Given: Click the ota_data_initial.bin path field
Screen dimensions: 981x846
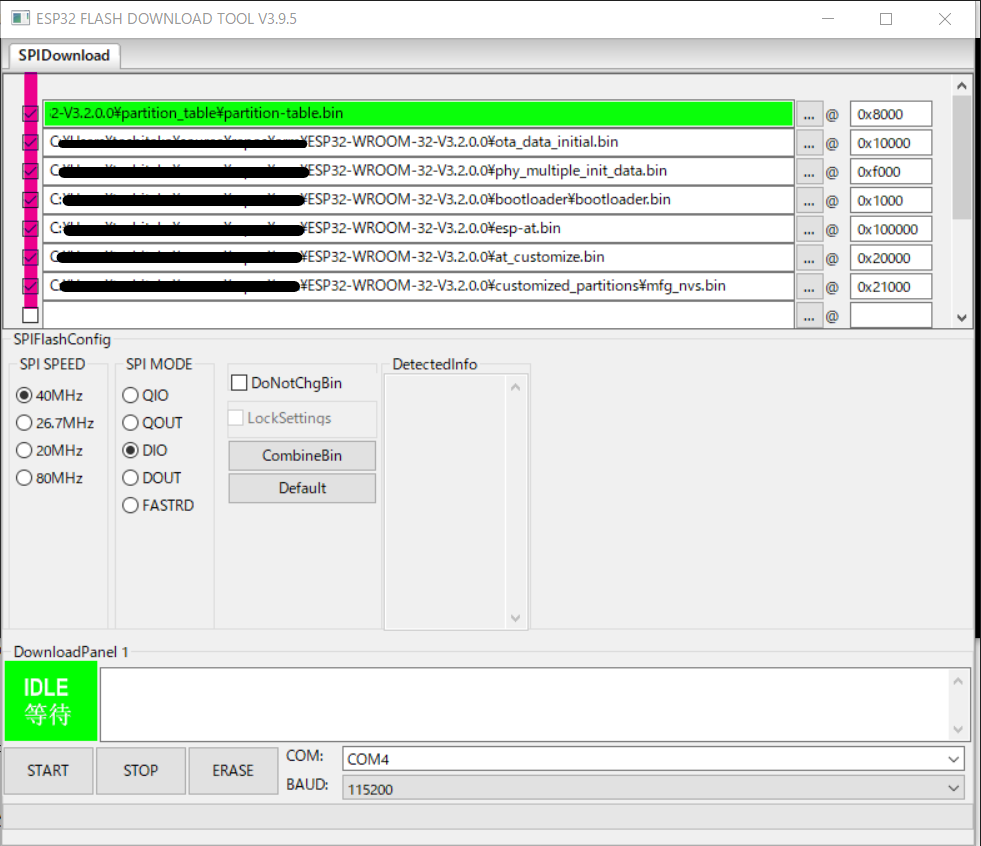Looking at the screenshot, I should [419, 142].
